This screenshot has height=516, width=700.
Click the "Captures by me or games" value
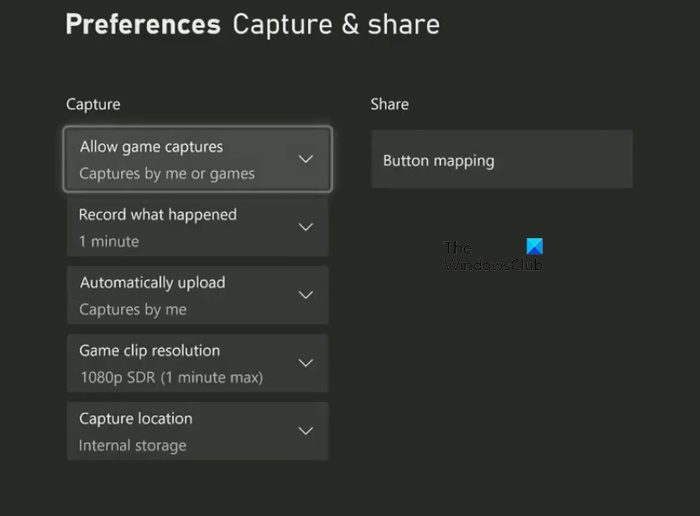point(167,173)
